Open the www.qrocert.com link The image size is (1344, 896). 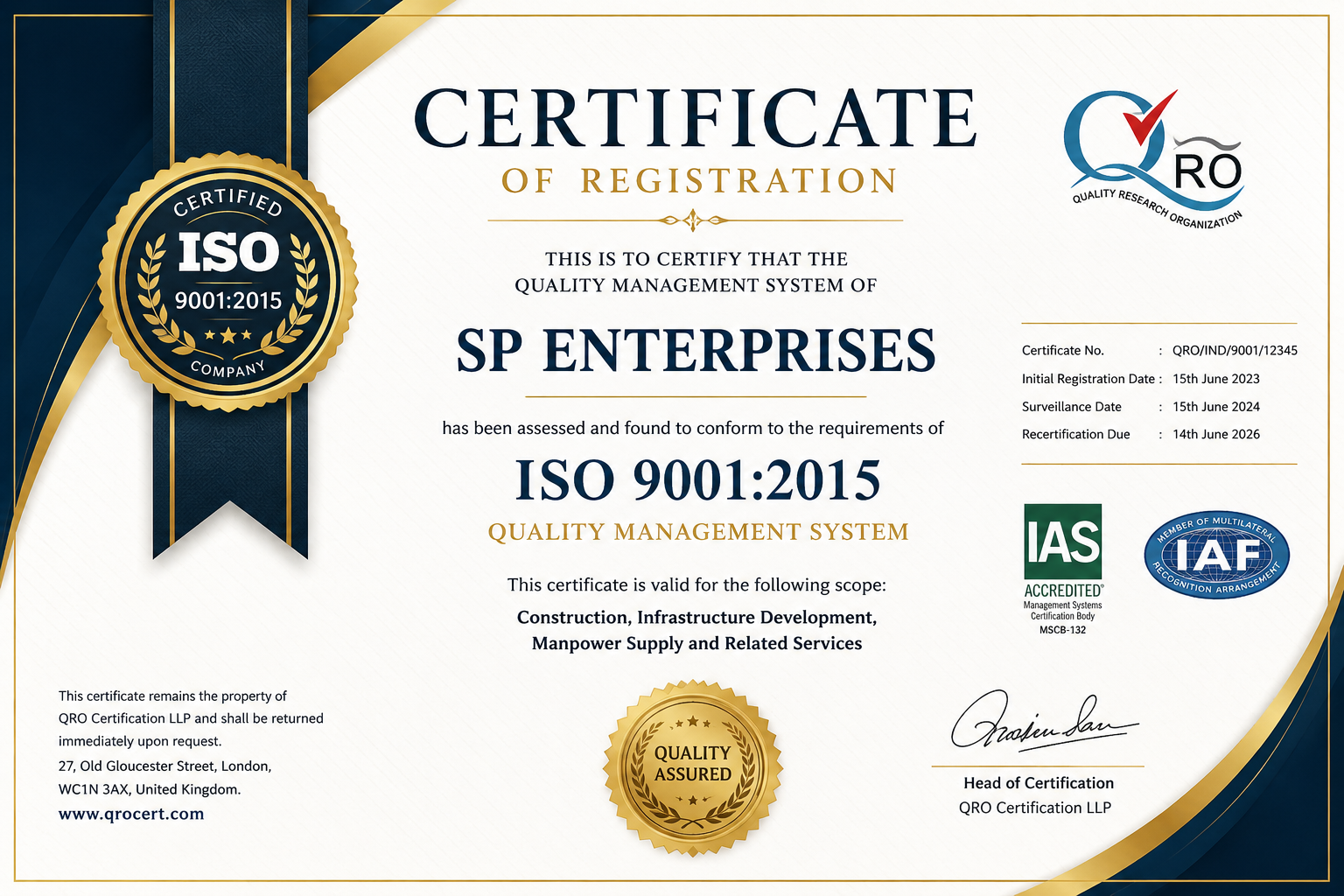click(131, 814)
